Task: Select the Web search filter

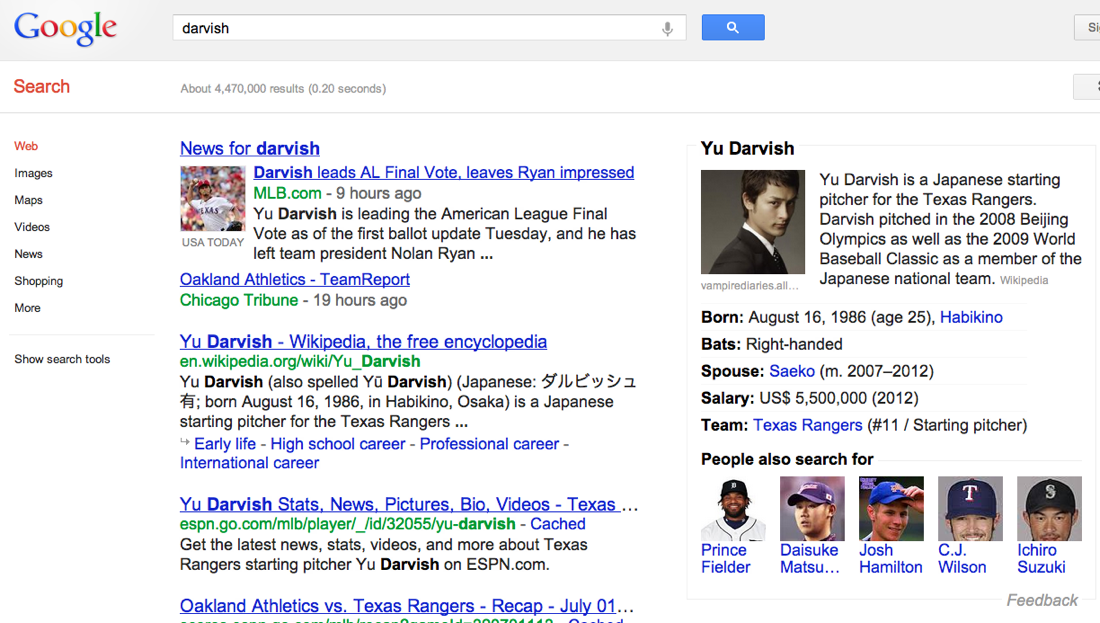Action: coord(26,146)
